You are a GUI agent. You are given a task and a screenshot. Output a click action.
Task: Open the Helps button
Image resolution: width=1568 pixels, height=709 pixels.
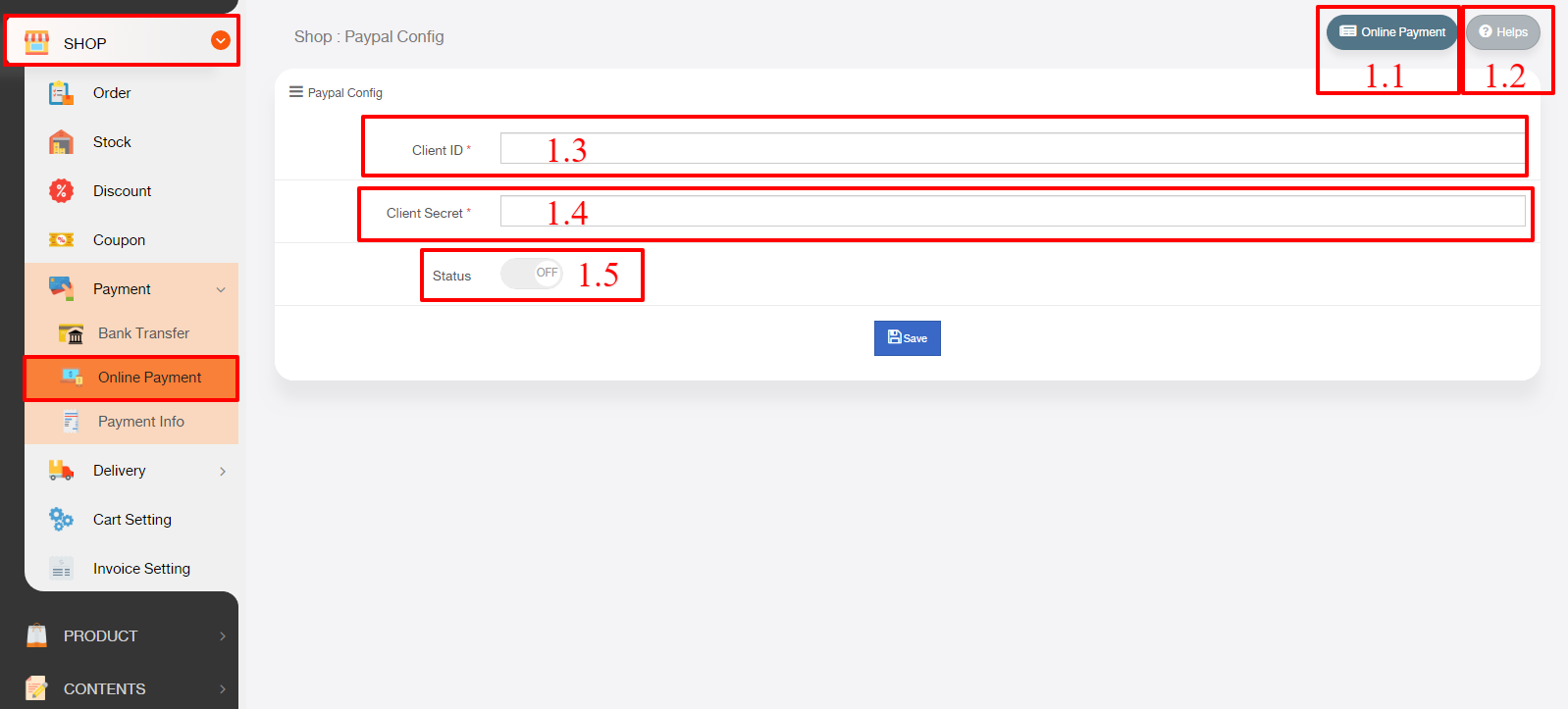(1503, 32)
